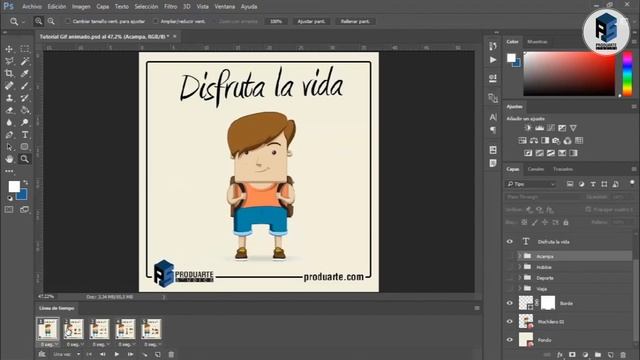
Task: Expand the Acampa layer group
Action: (520, 256)
